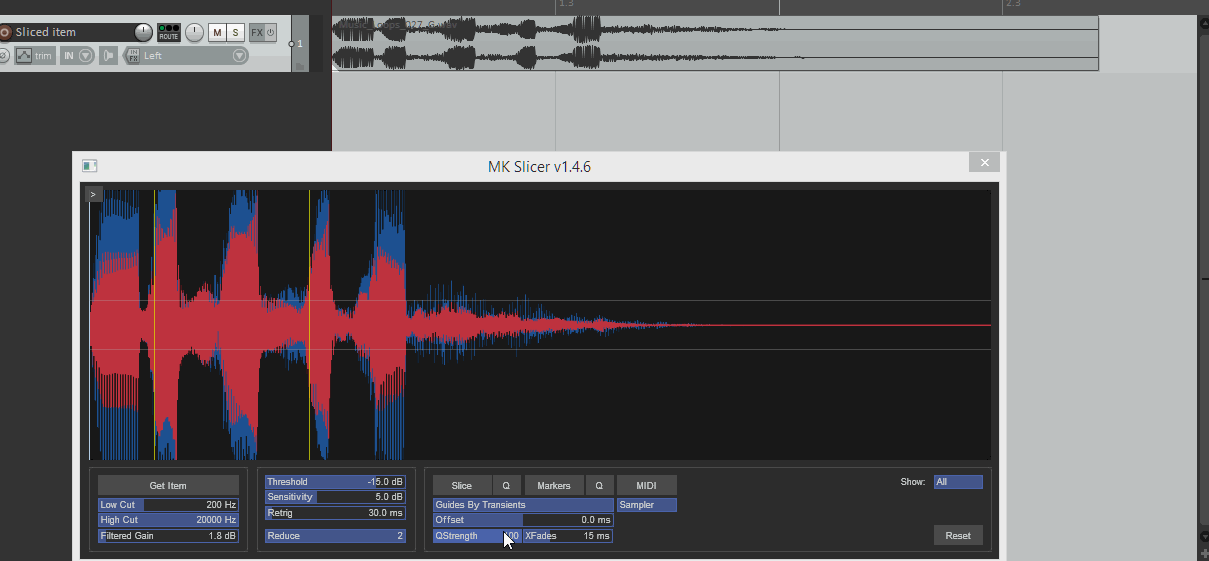Image resolution: width=1209 pixels, height=561 pixels.
Task: Click the track envelope trim icon
Action: [24, 56]
